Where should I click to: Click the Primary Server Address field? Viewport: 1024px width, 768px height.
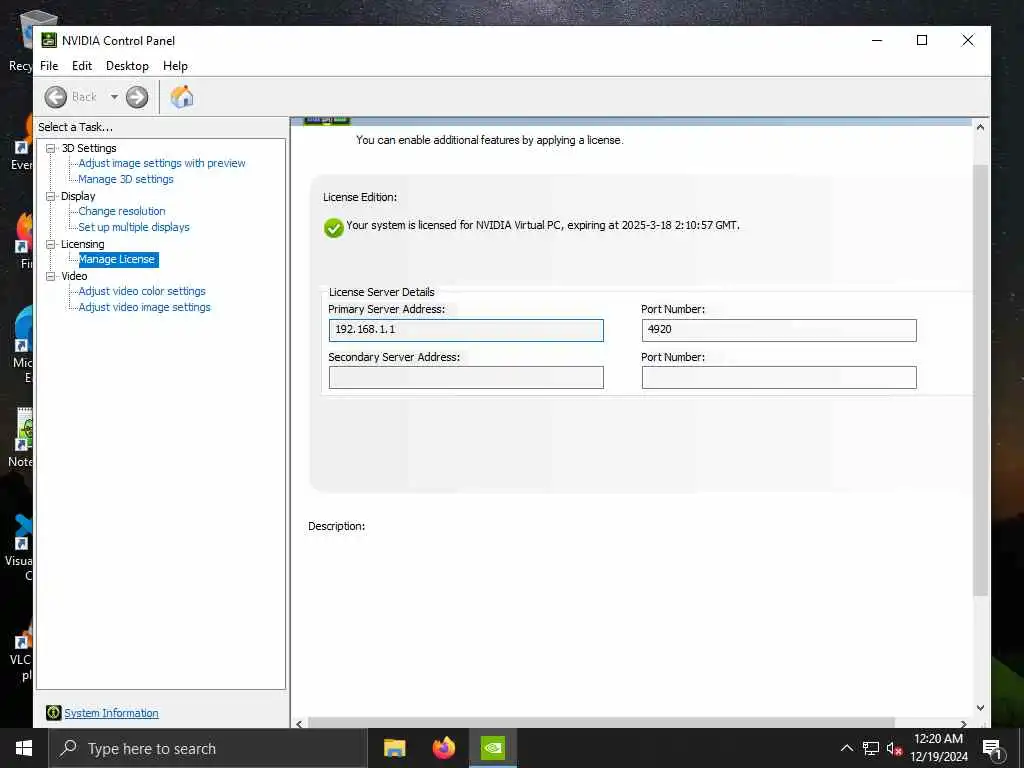click(x=466, y=330)
